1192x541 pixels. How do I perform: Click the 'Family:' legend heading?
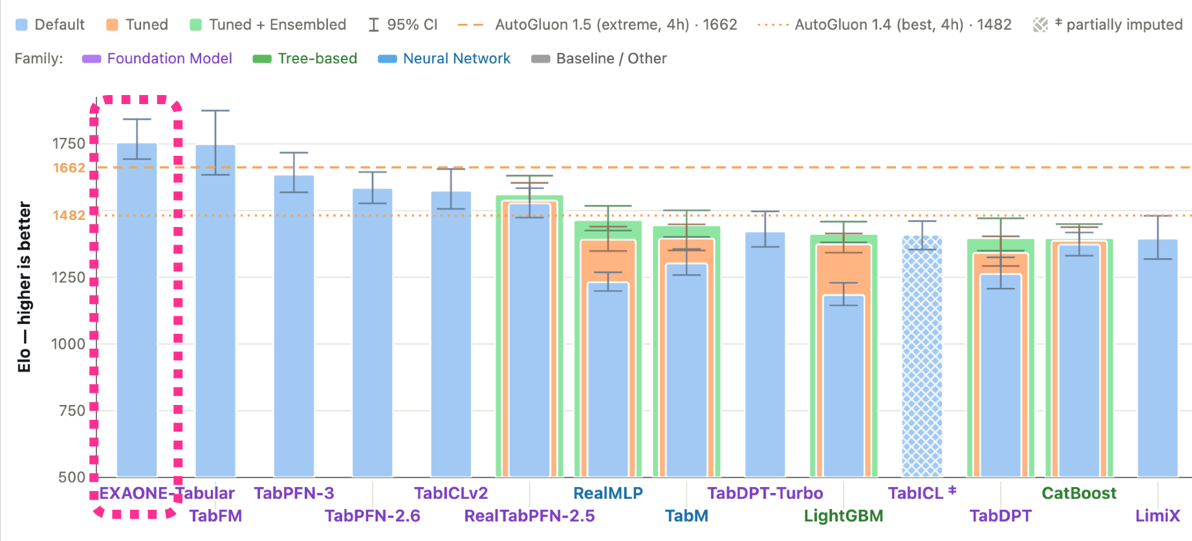[x=38, y=58]
